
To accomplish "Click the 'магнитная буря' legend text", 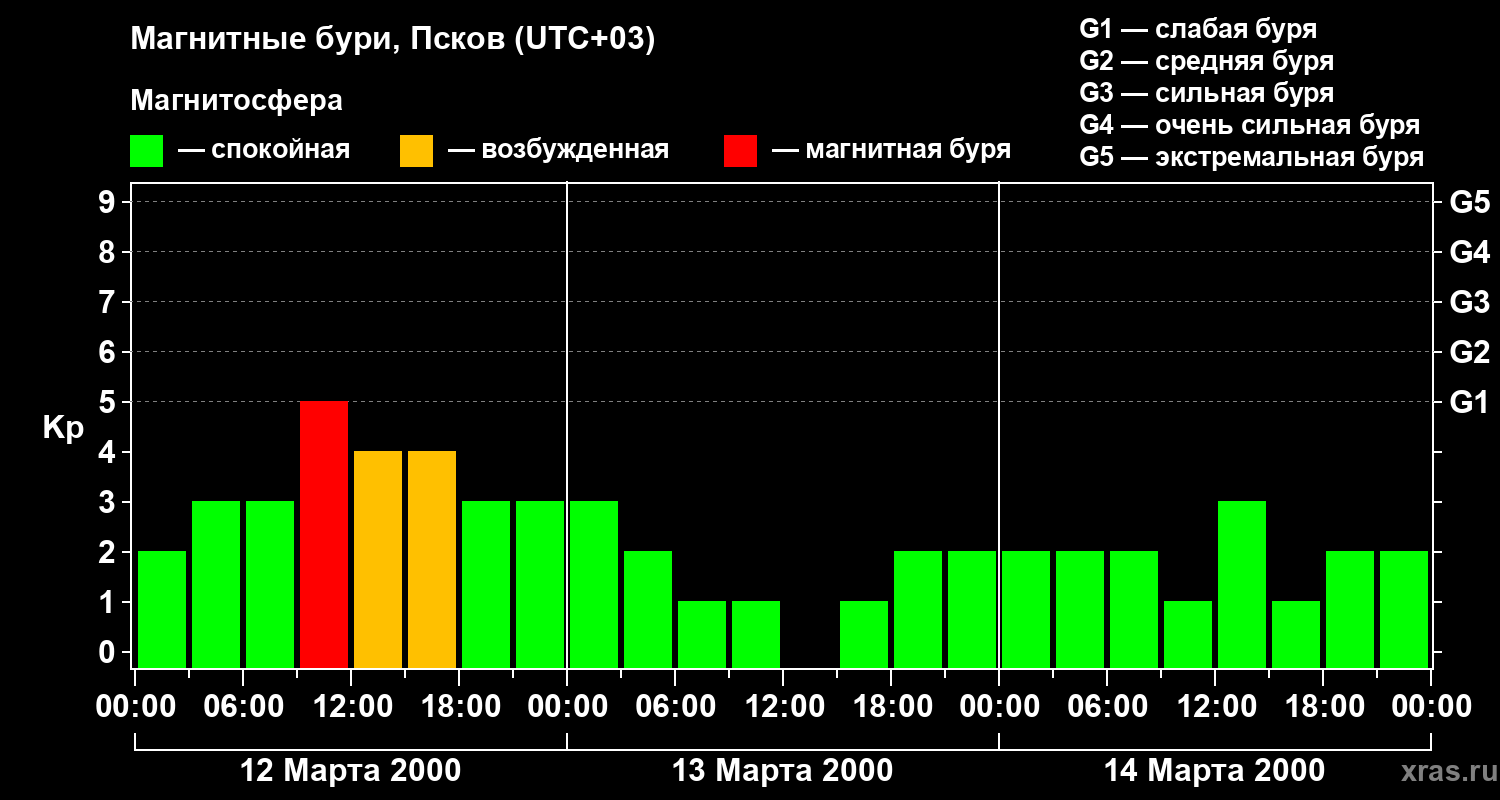I will click(907, 150).
